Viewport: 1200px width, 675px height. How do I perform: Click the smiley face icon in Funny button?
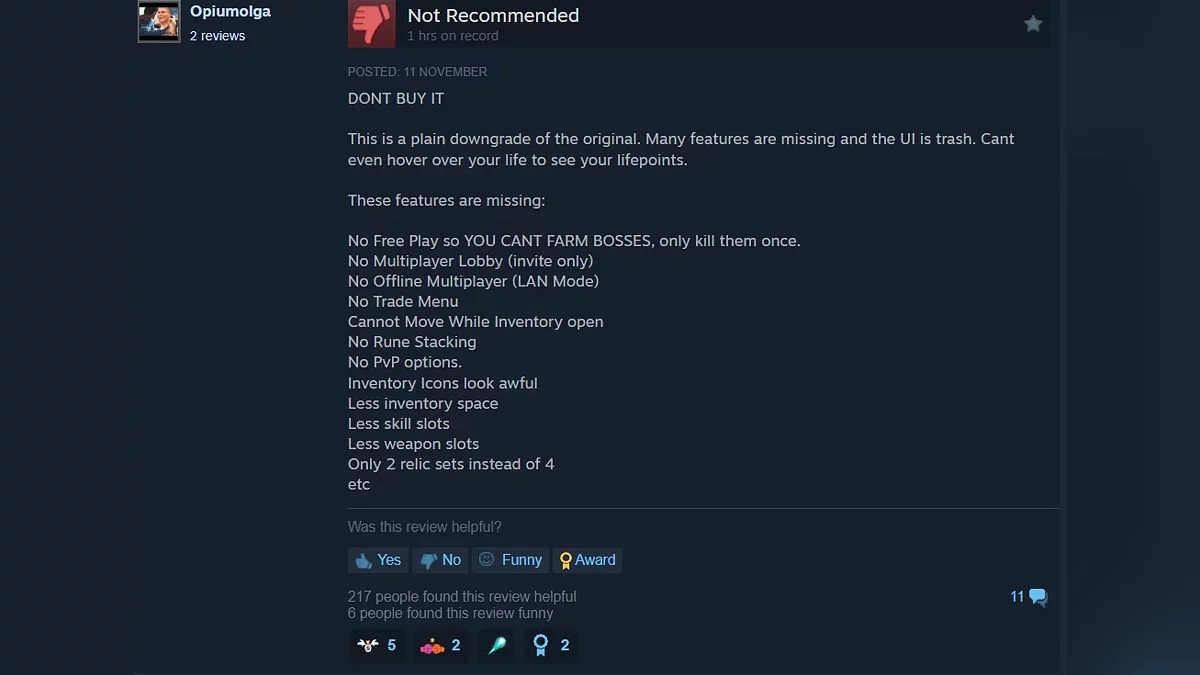(486, 559)
